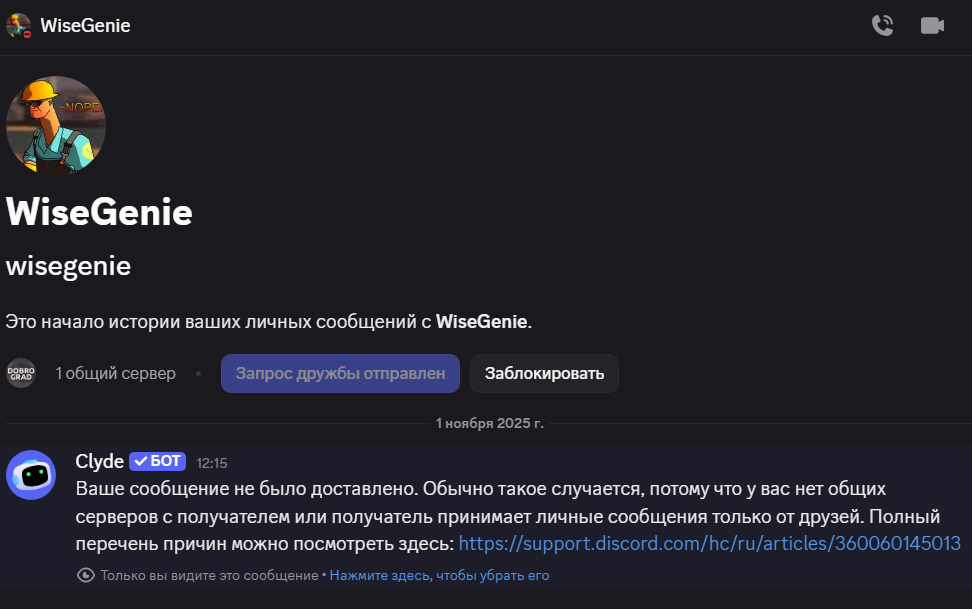Screen dimensions: 972x609
Task: Open WiseGenie's large profile avatar
Action: click(x=56, y=126)
